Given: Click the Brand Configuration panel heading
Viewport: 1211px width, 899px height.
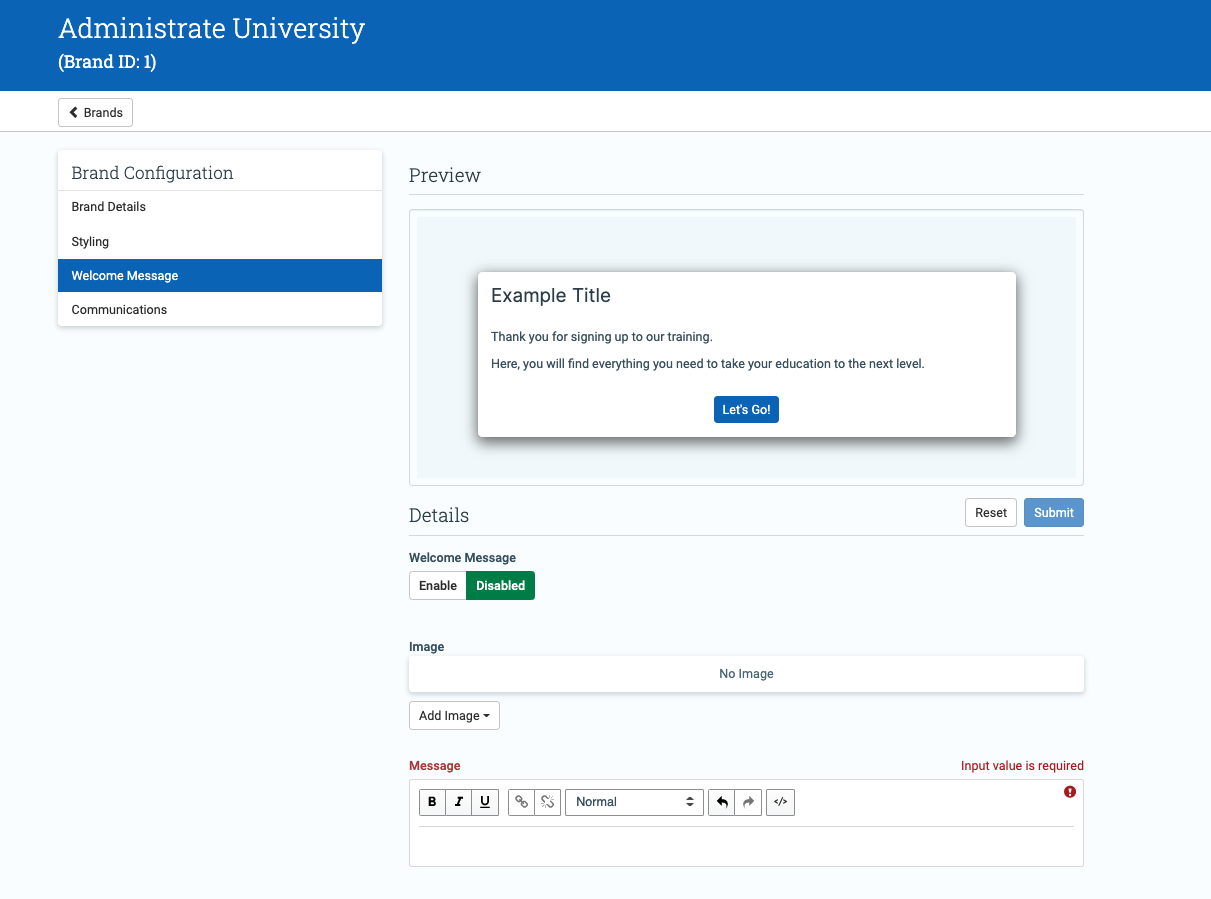Looking at the screenshot, I should (x=152, y=173).
